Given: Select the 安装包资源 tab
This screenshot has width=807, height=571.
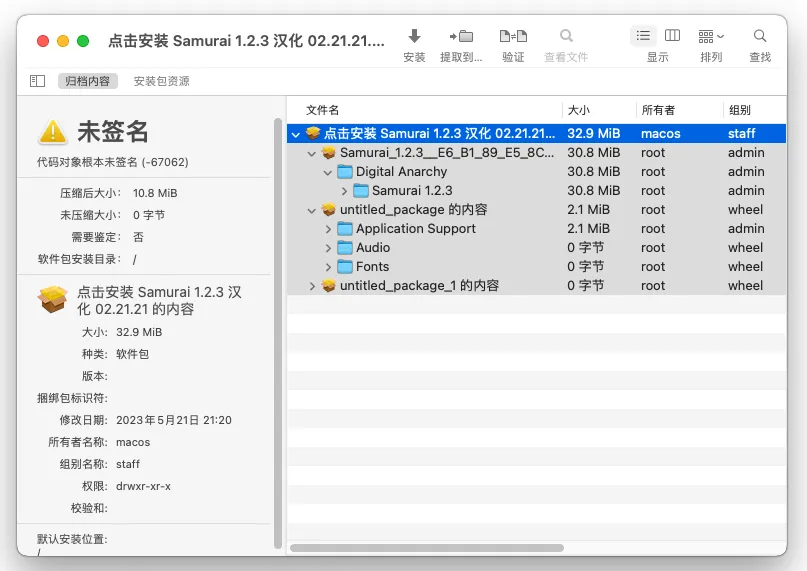Looking at the screenshot, I should (x=161, y=81).
